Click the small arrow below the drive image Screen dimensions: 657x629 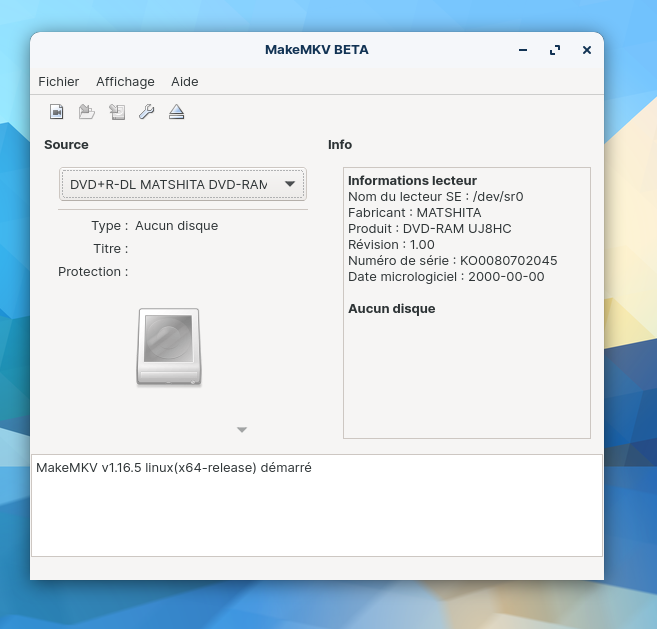click(x=241, y=430)
